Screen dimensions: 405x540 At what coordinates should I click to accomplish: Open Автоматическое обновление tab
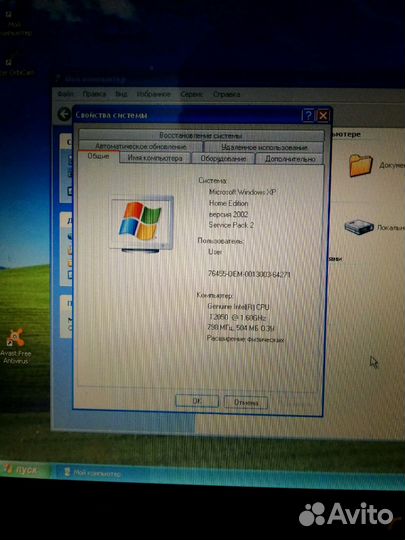click(141, 146)
